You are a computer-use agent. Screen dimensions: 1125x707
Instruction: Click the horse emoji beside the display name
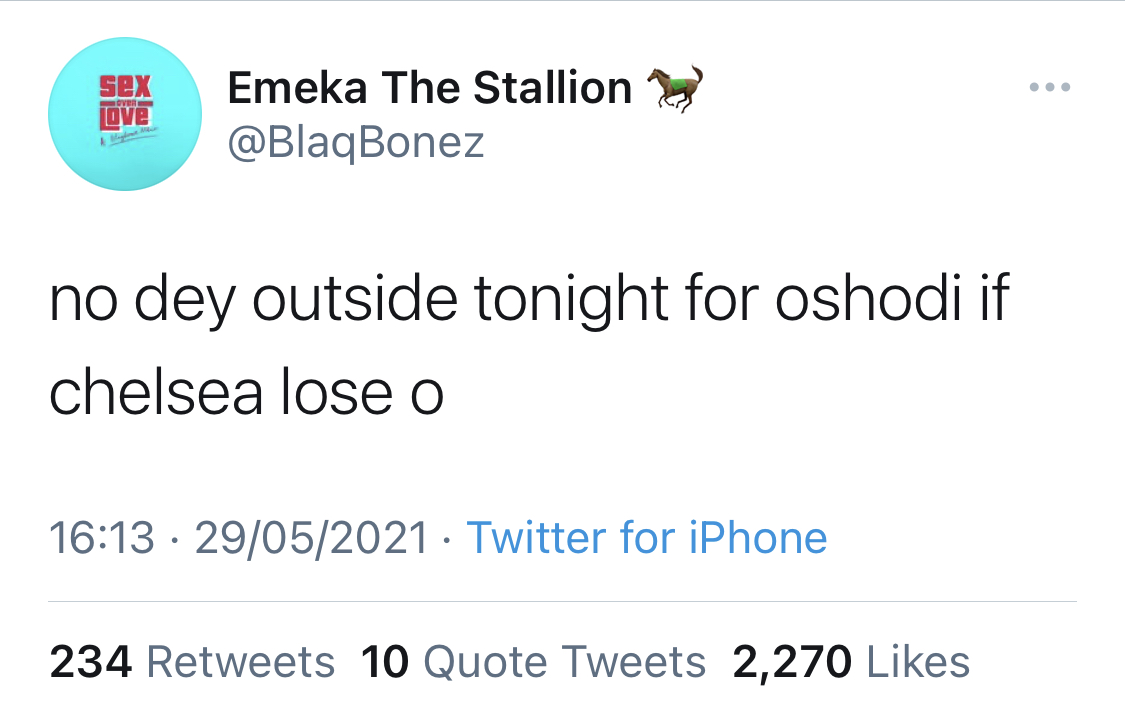(675, 88)
